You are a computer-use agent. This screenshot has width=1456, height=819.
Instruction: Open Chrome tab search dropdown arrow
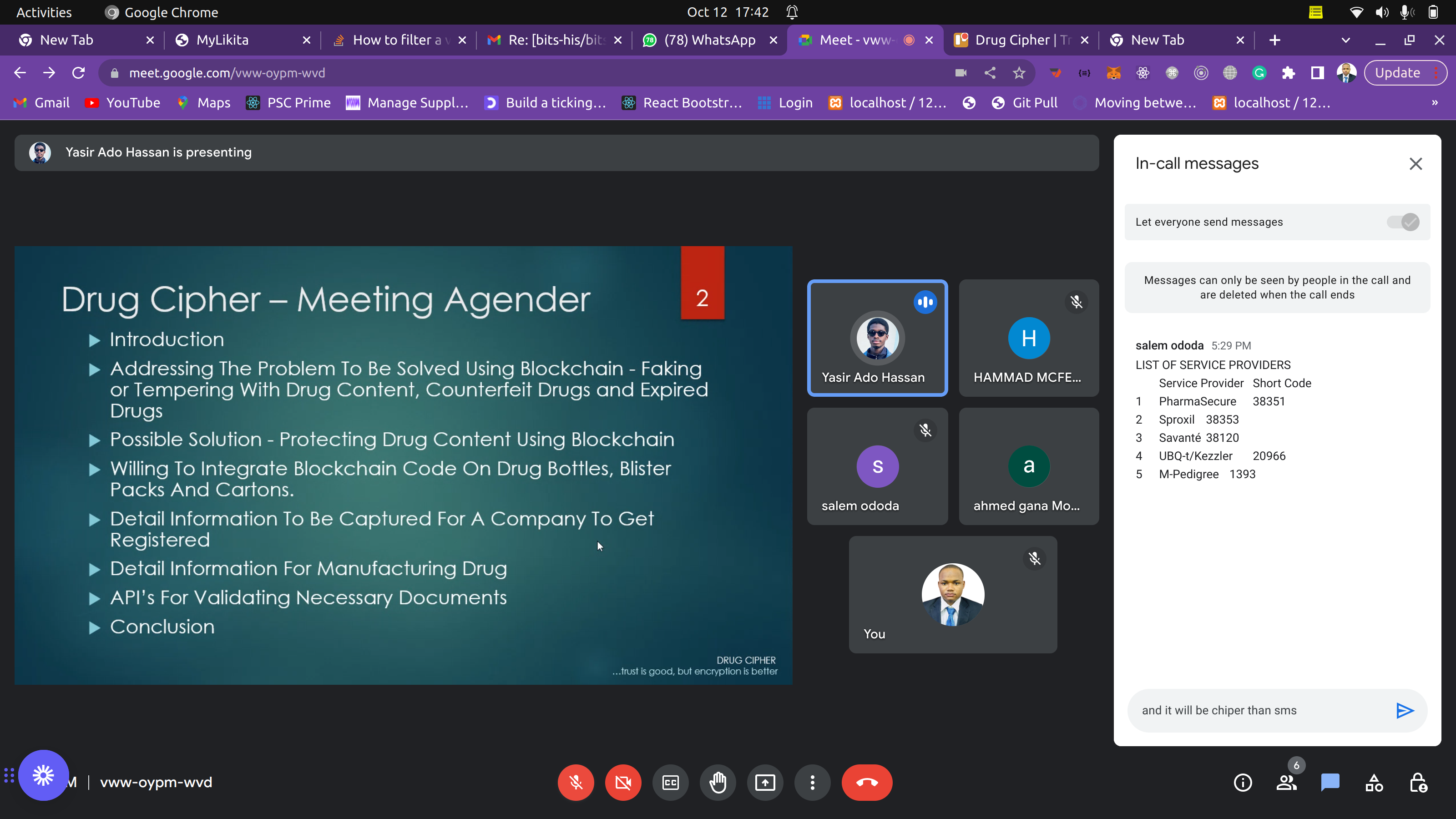(1345, 40)
